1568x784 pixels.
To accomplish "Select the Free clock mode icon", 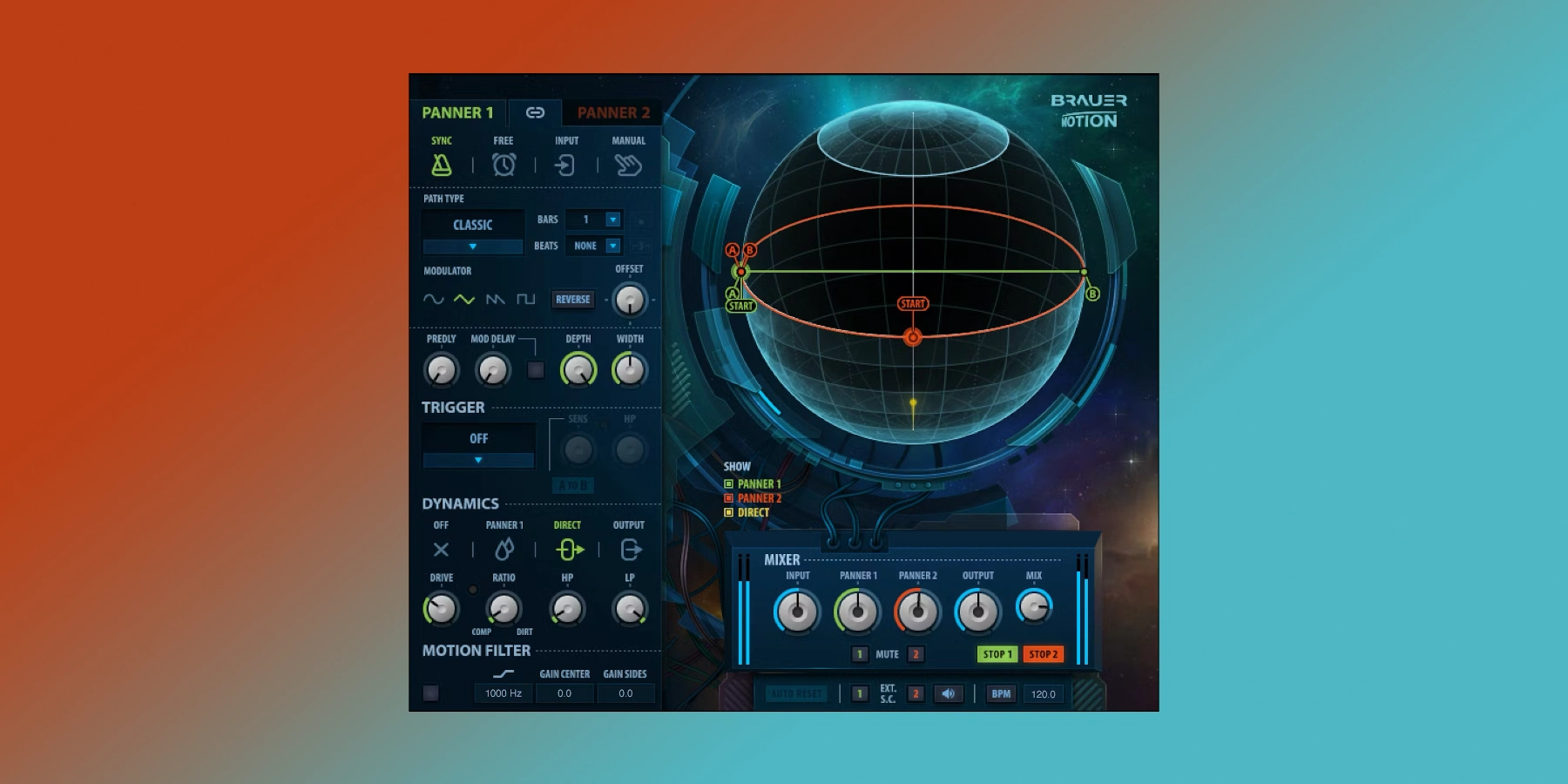I will tap(504, 165).
